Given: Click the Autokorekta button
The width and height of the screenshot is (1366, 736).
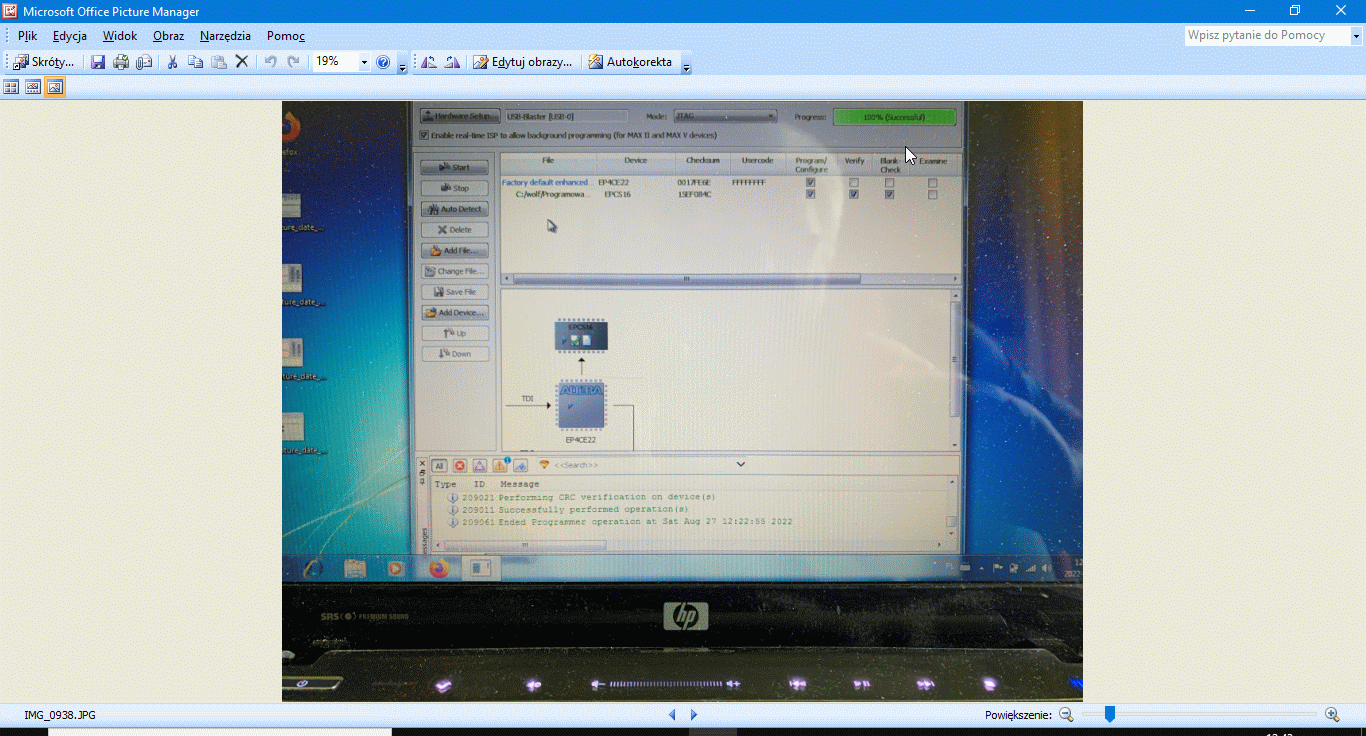Looking at the screenshot, I should coord(629,62).
